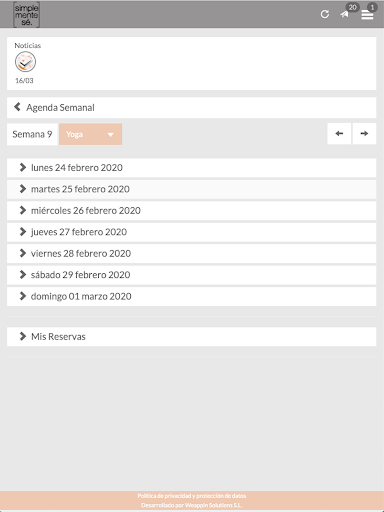Open the news item thumbnail dated 16/03
384x512 pixels.
pyautogui.click(x=25, y=62)
